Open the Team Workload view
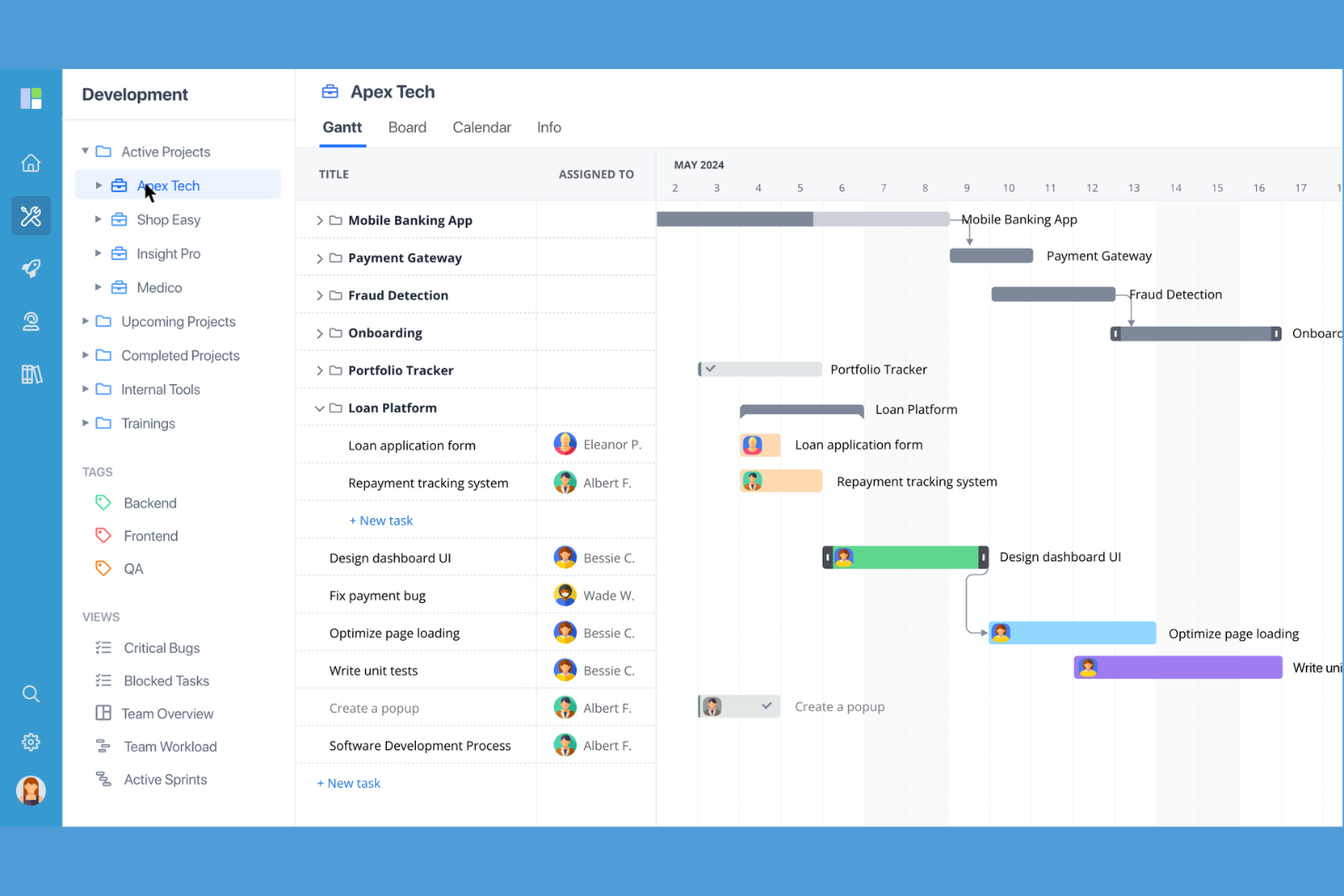The width and height of the screenshot is (1344, 896). coord(171,747)
